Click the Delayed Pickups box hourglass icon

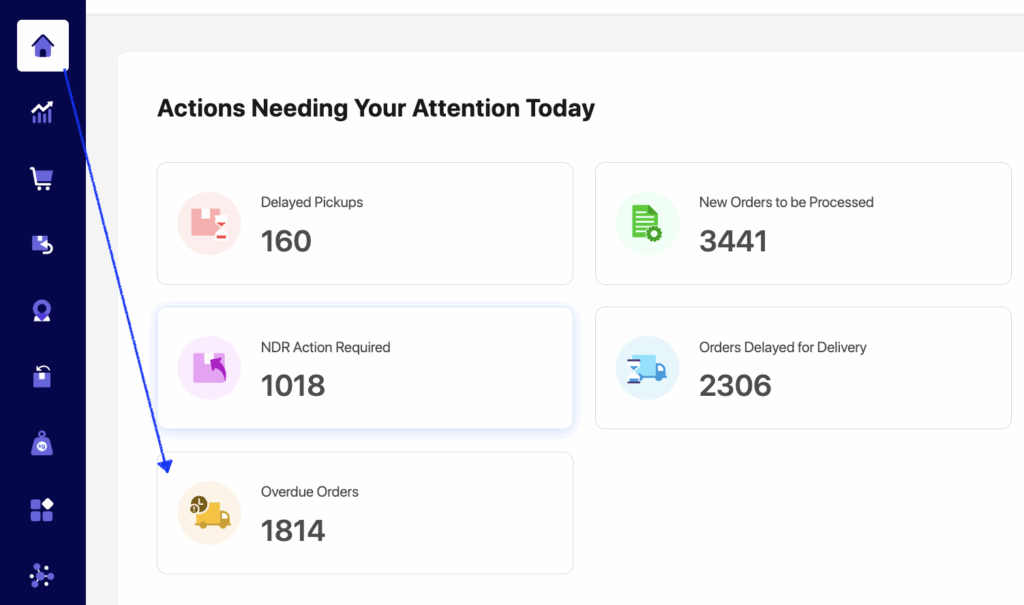coord(210,223)
